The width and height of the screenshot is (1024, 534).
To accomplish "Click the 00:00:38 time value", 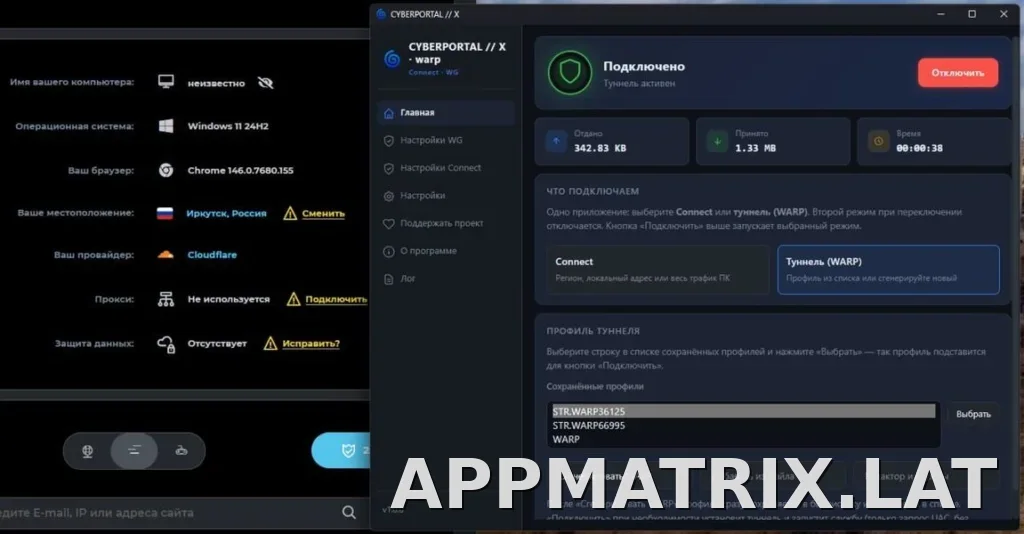I will (x=920, y=148).
